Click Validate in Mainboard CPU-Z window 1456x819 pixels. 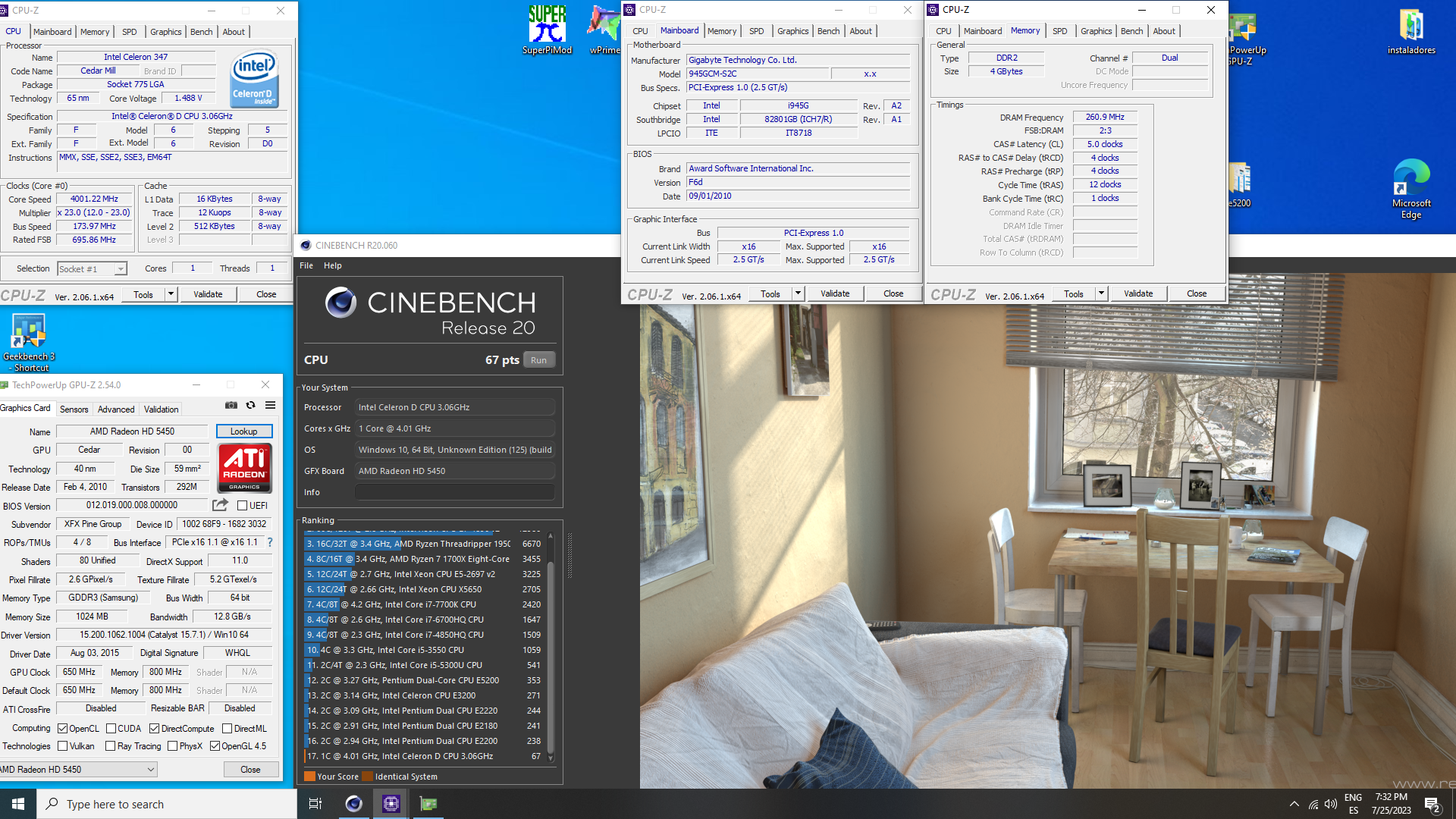pyautogui.click(x=835, y=293)
